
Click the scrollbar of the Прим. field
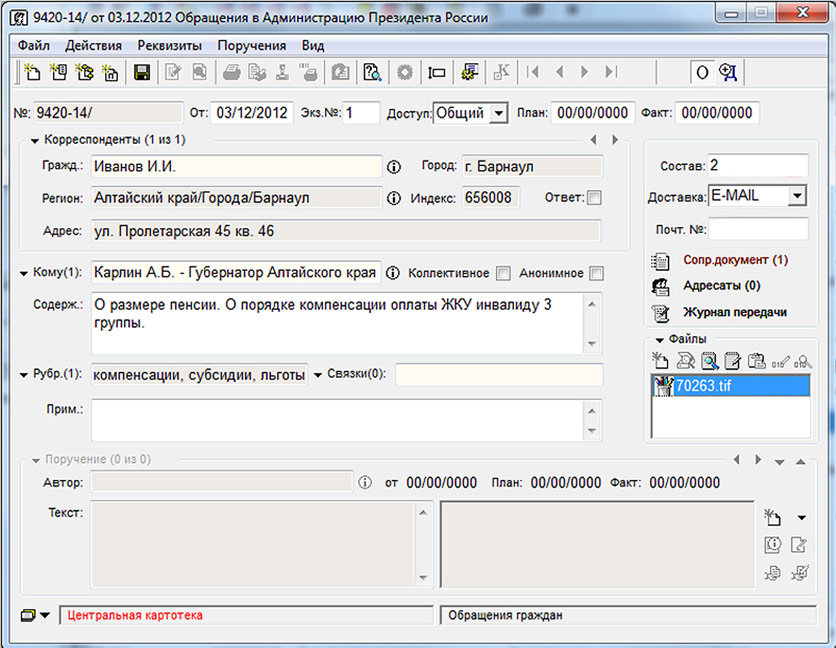(x=592, y=420)
